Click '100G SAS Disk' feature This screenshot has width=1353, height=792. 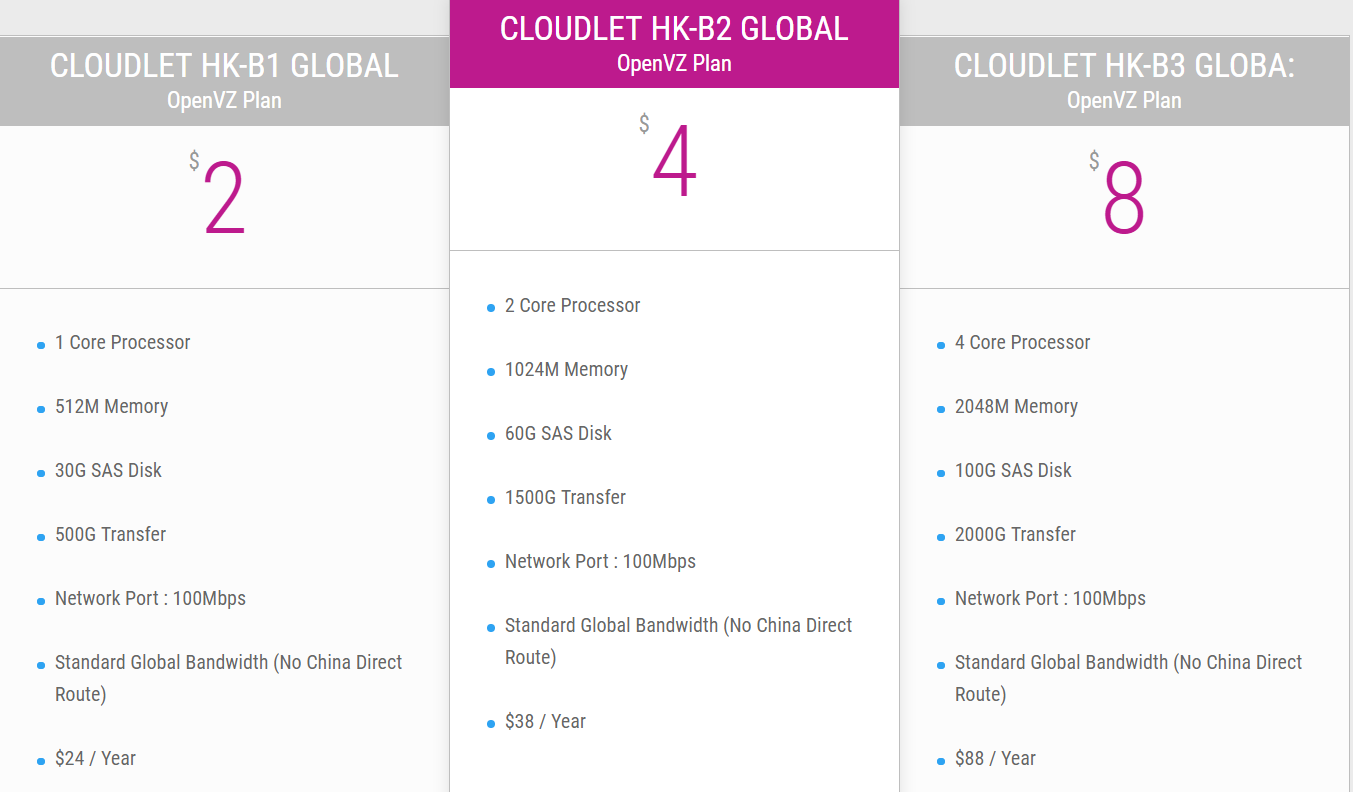coord(1013,470)
